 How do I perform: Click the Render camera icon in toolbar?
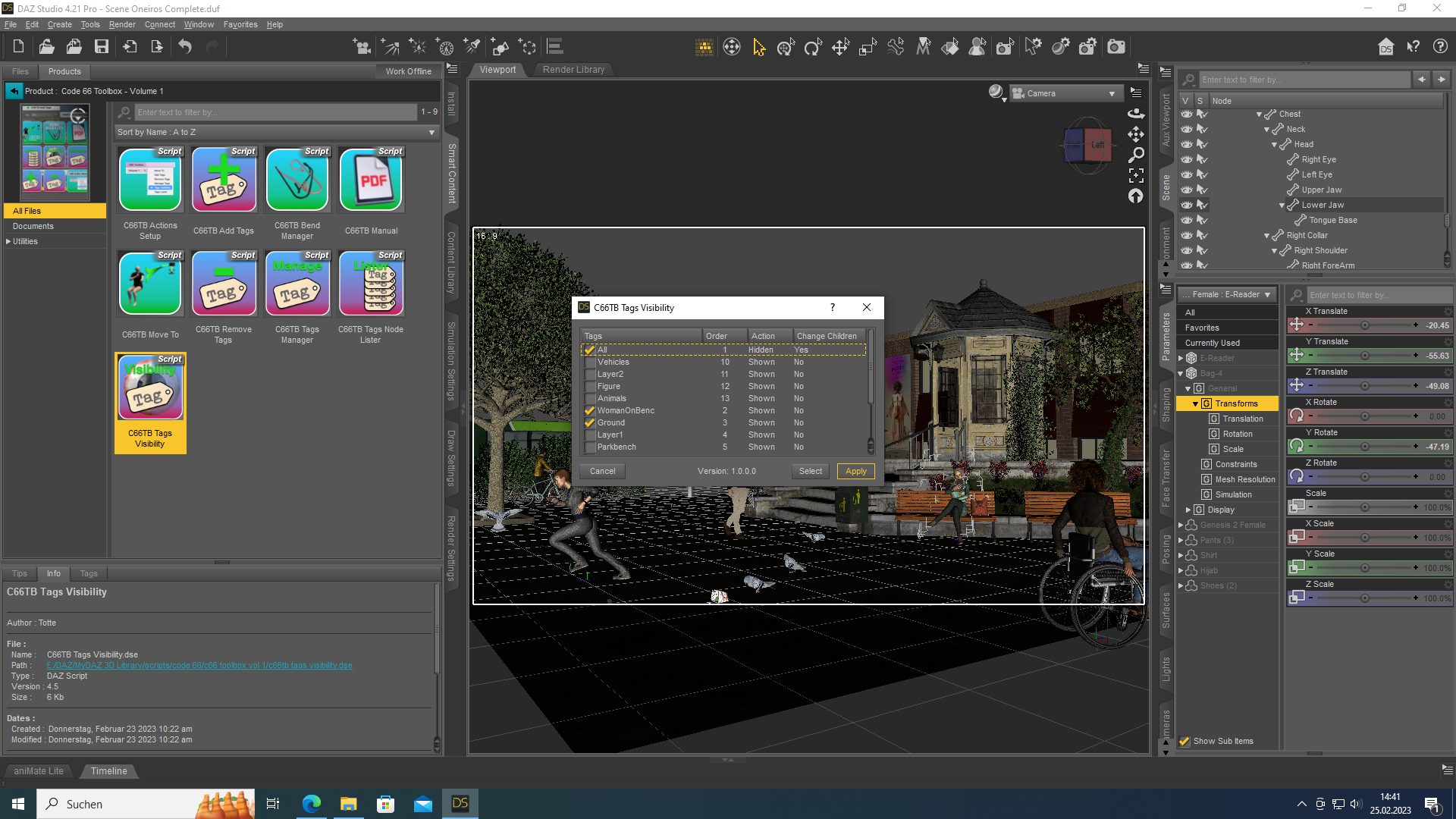point(1116,47)
